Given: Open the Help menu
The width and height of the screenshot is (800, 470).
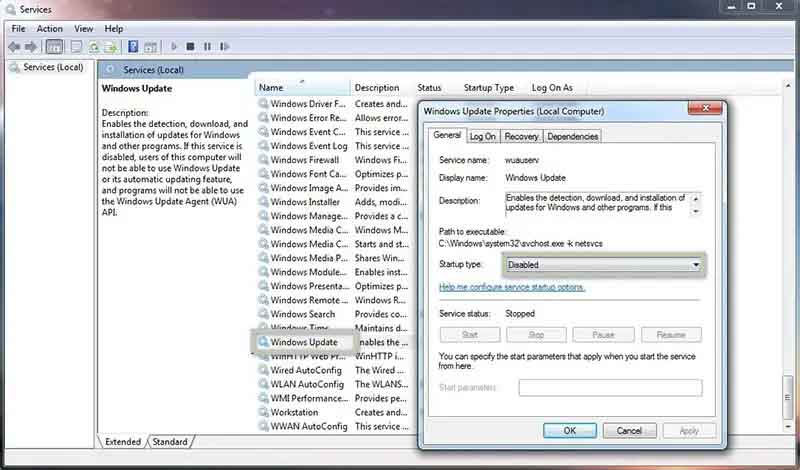Looking at the screenshot, I should (x=114, y=29).
